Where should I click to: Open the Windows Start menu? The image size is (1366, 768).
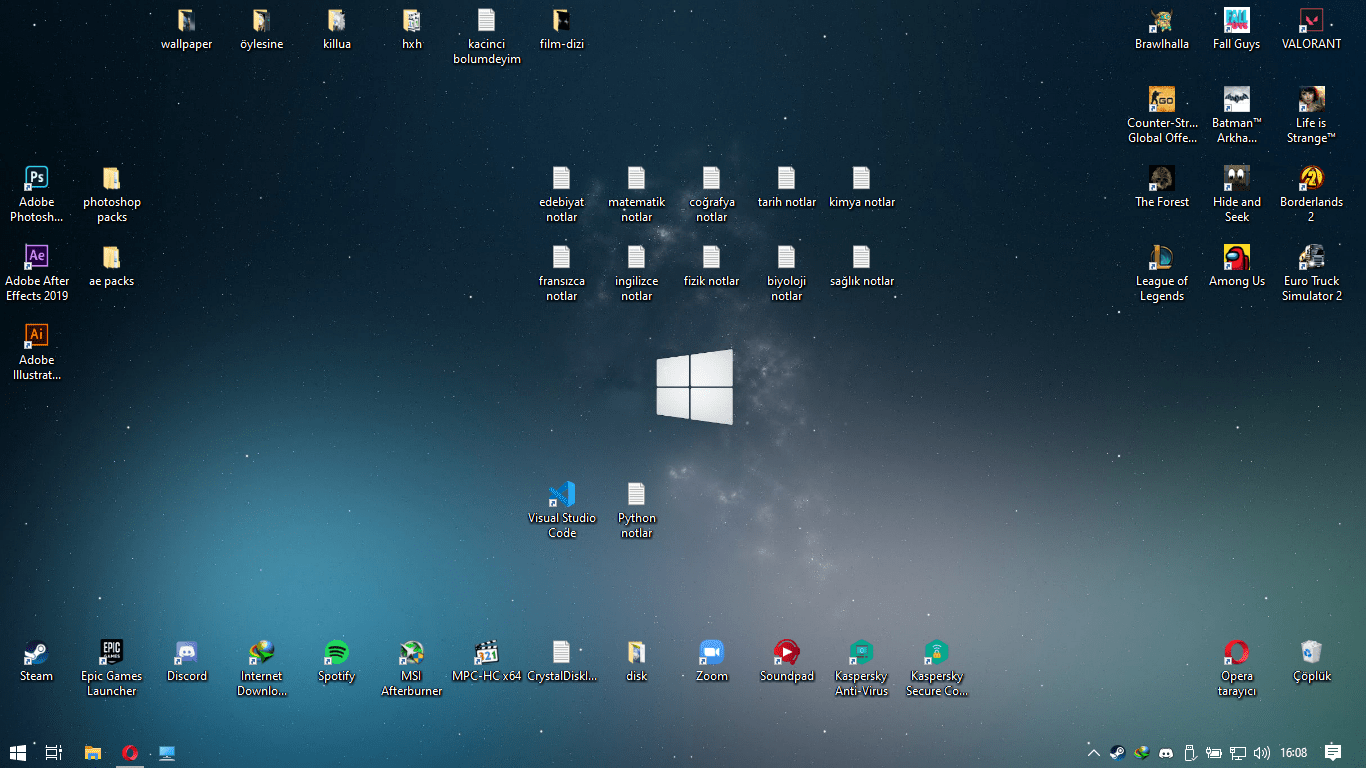click(x=18, y=753)
